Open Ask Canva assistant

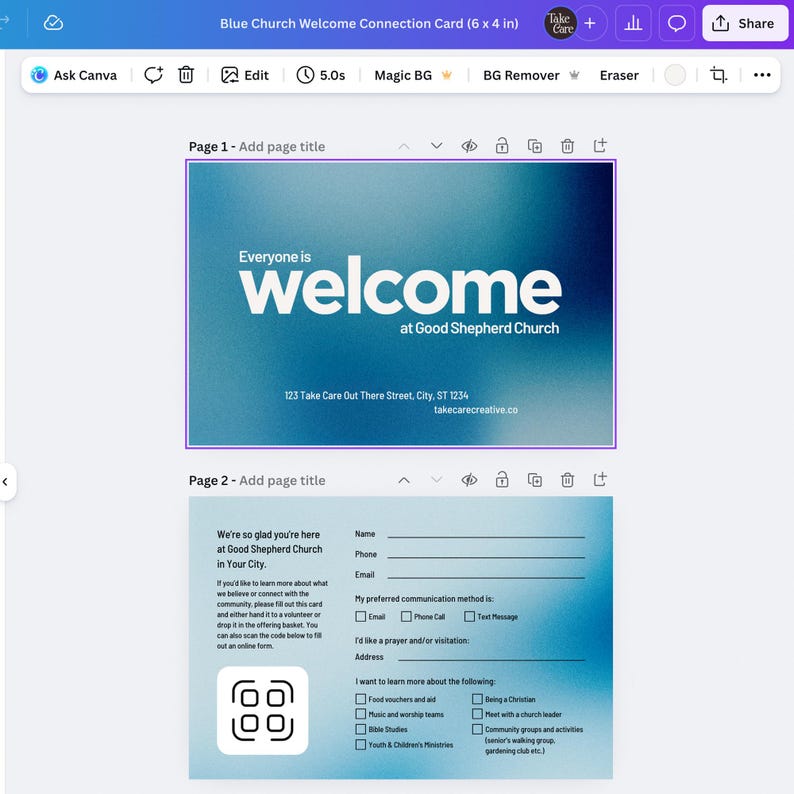[x=73, y=75]
